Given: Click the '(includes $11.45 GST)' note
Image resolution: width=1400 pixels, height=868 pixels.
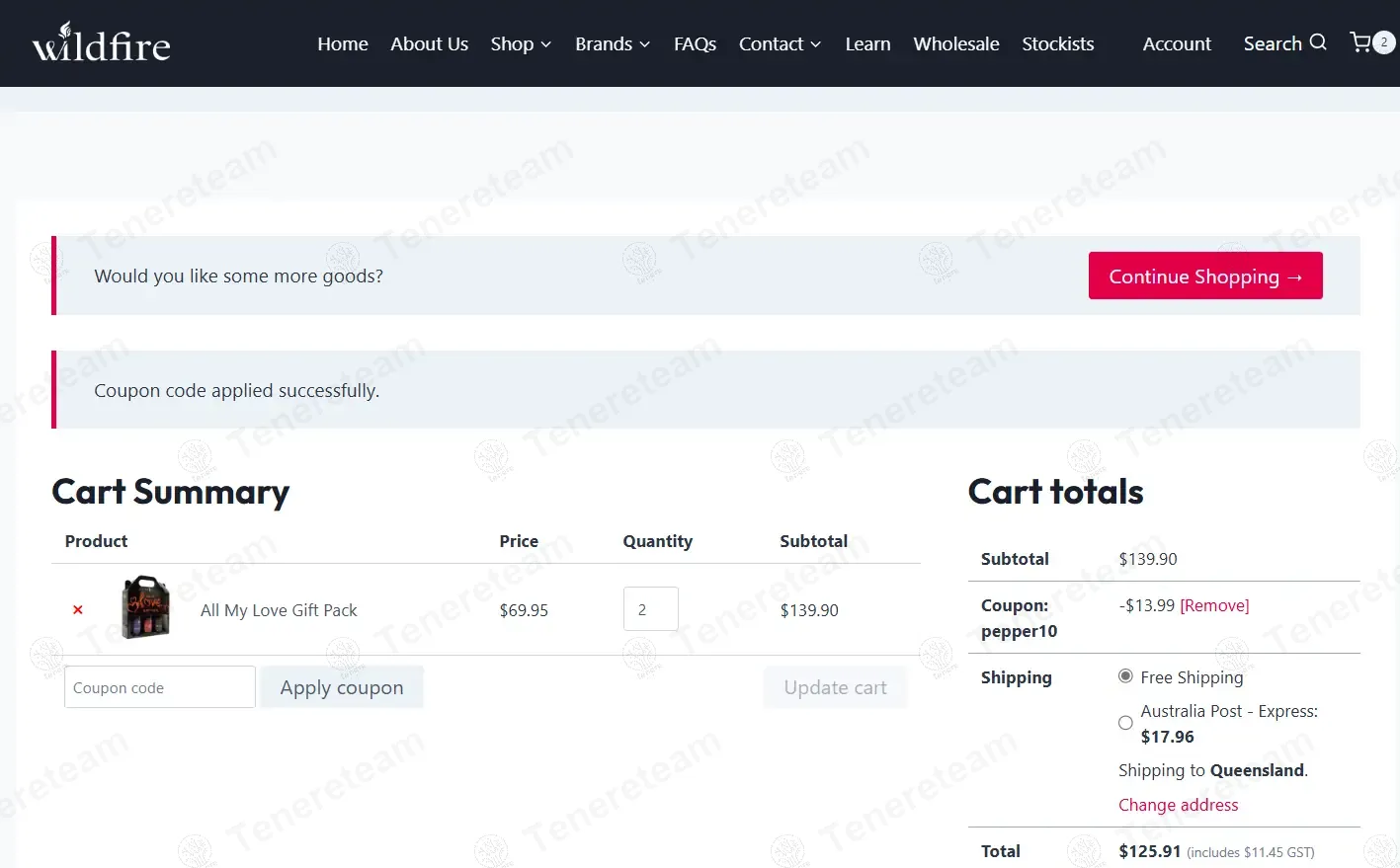Looking at the screenshot, I should (x=1251, y=852).
